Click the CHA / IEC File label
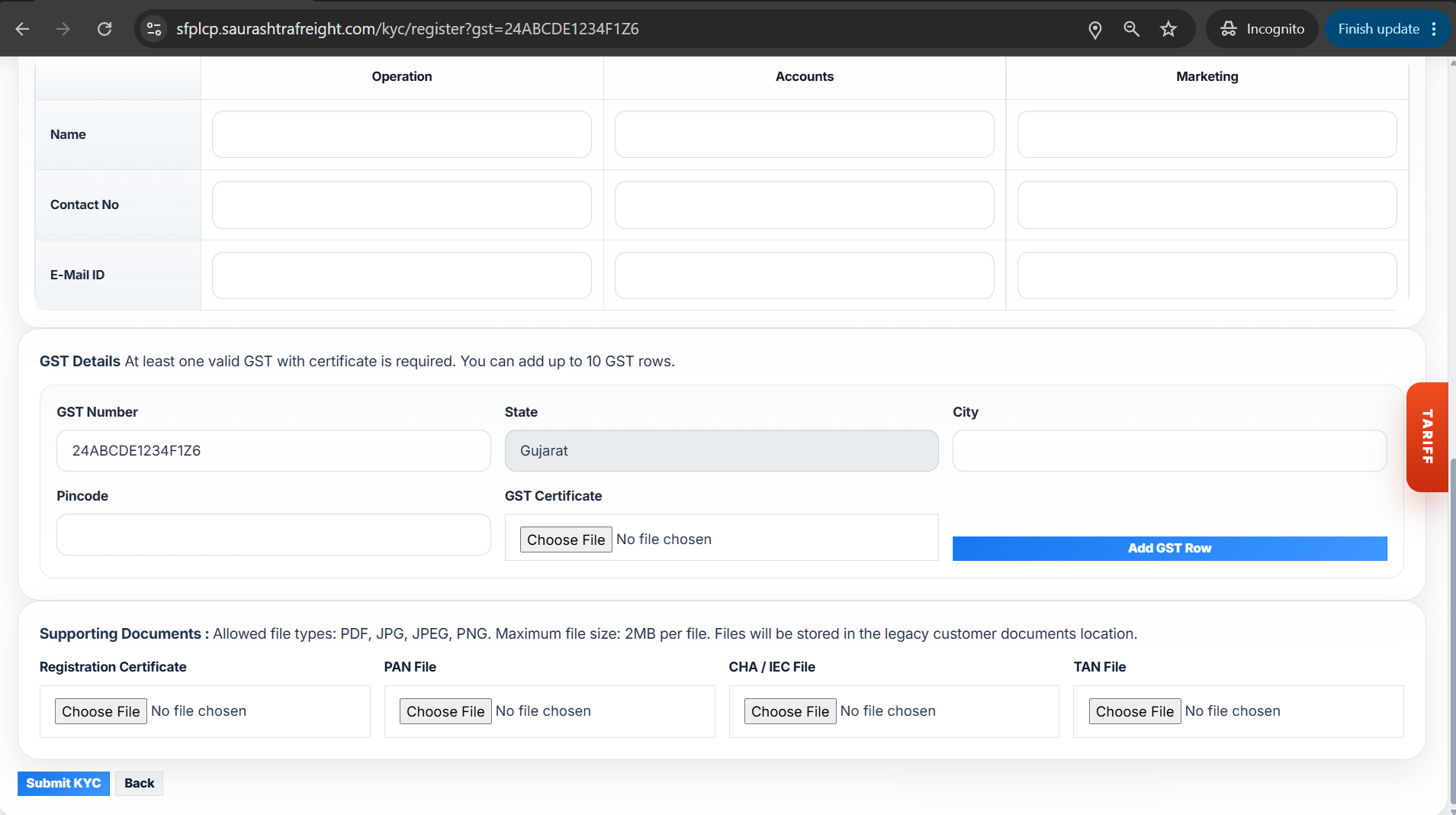Image resolution: width=1456 pixels, height=815 pixels. pyautogui.click(x=772, y=667)
